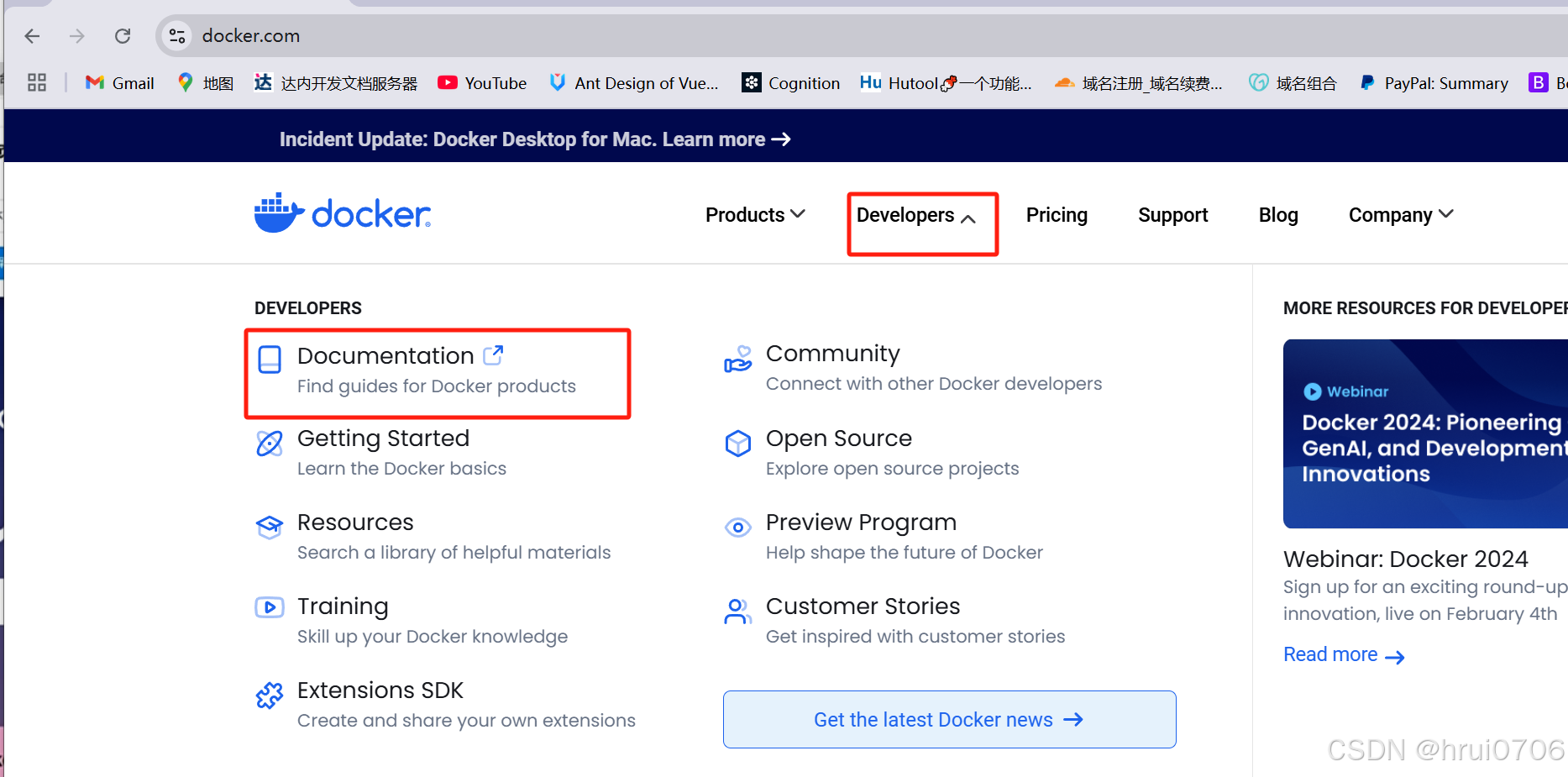Click the DEVELOPERS section heading
1568x777 pixels.
click(x=308, y=308)
